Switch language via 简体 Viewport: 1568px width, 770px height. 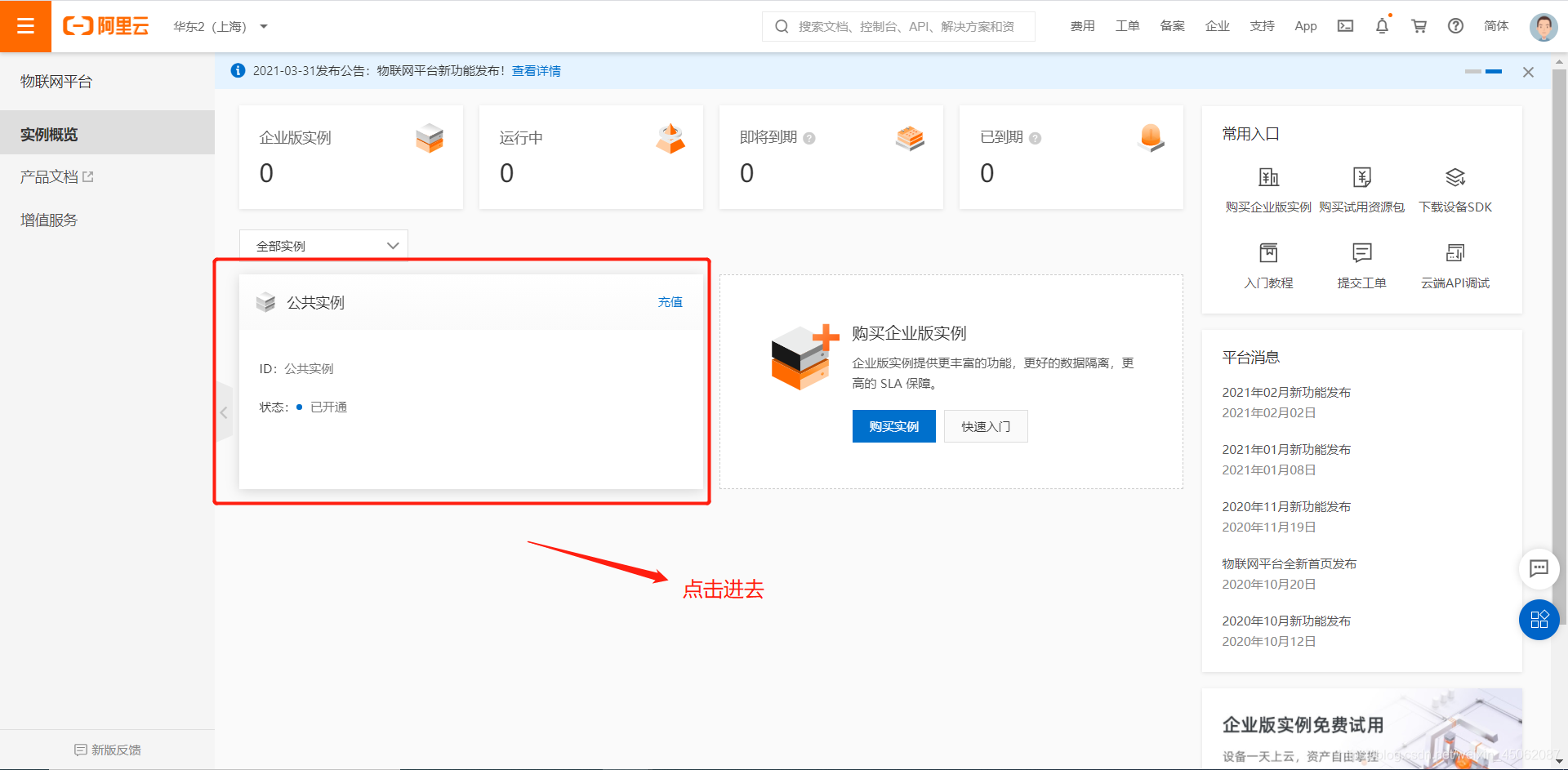click(1496, 26)
